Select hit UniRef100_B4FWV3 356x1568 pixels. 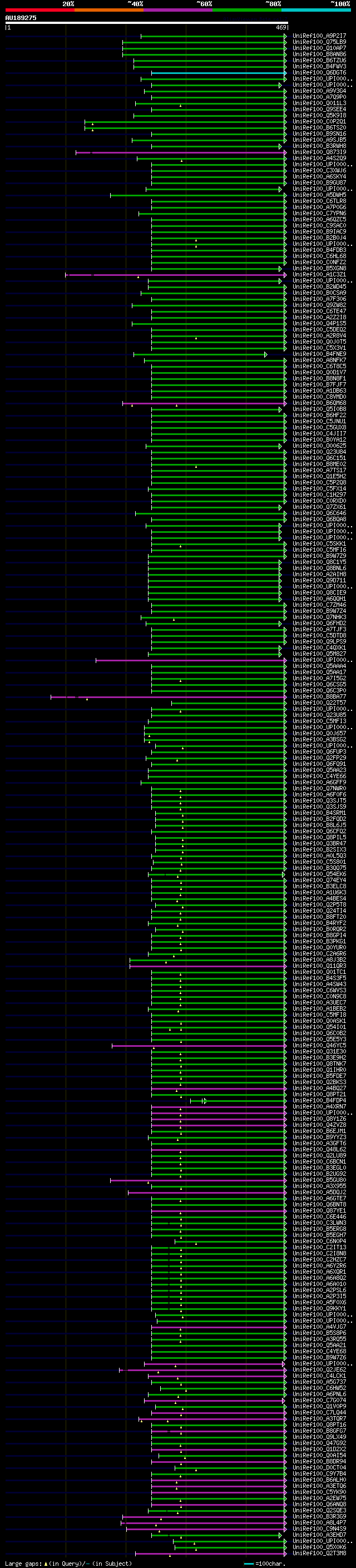tap(319, 66)
